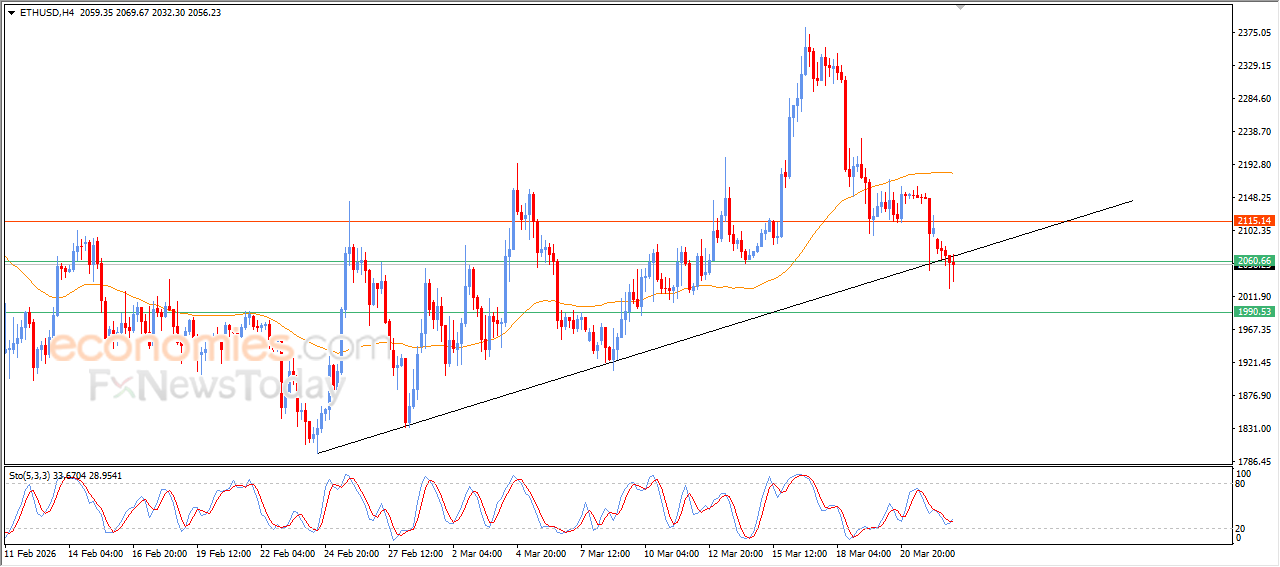1280x567 pixels.
Task: Click the 20 Mar 20:00 time label
Action: pos(928,553)
